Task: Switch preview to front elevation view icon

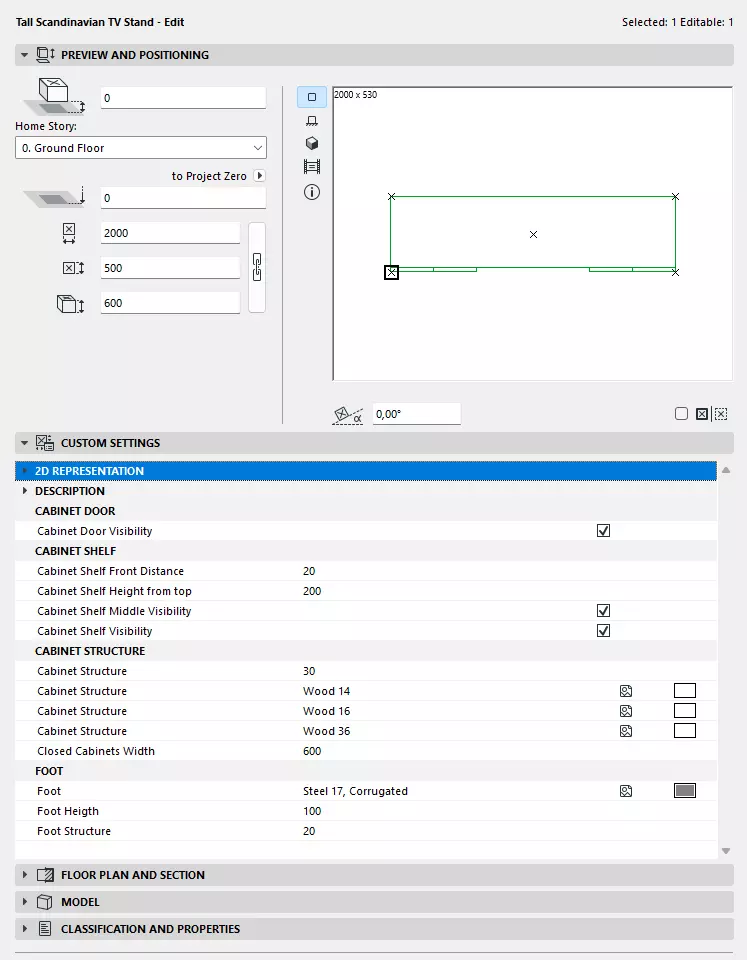Action: point(312,121)
